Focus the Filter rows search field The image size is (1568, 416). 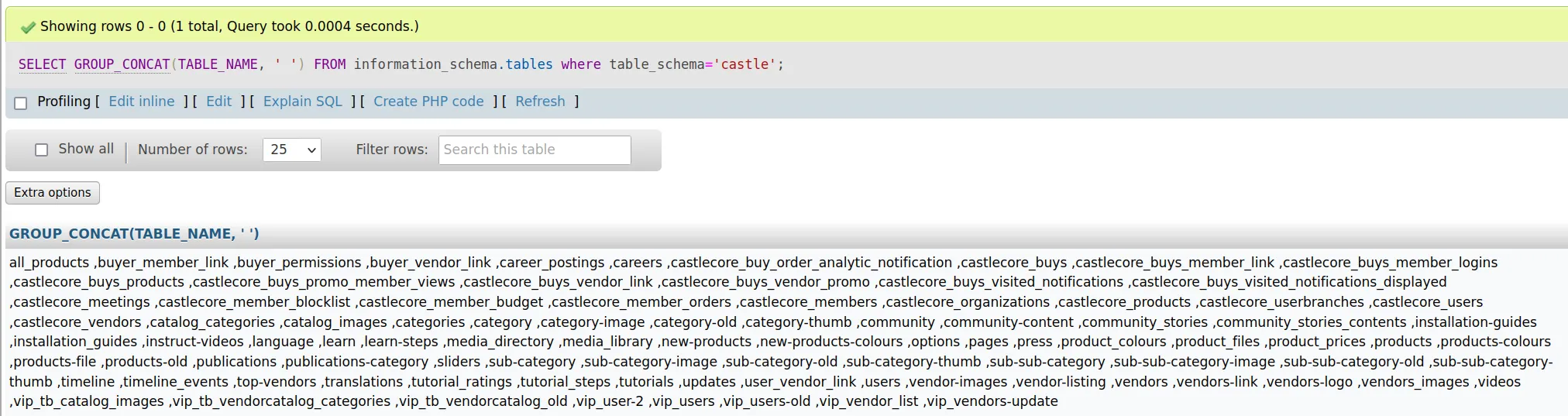coord(535,150)
